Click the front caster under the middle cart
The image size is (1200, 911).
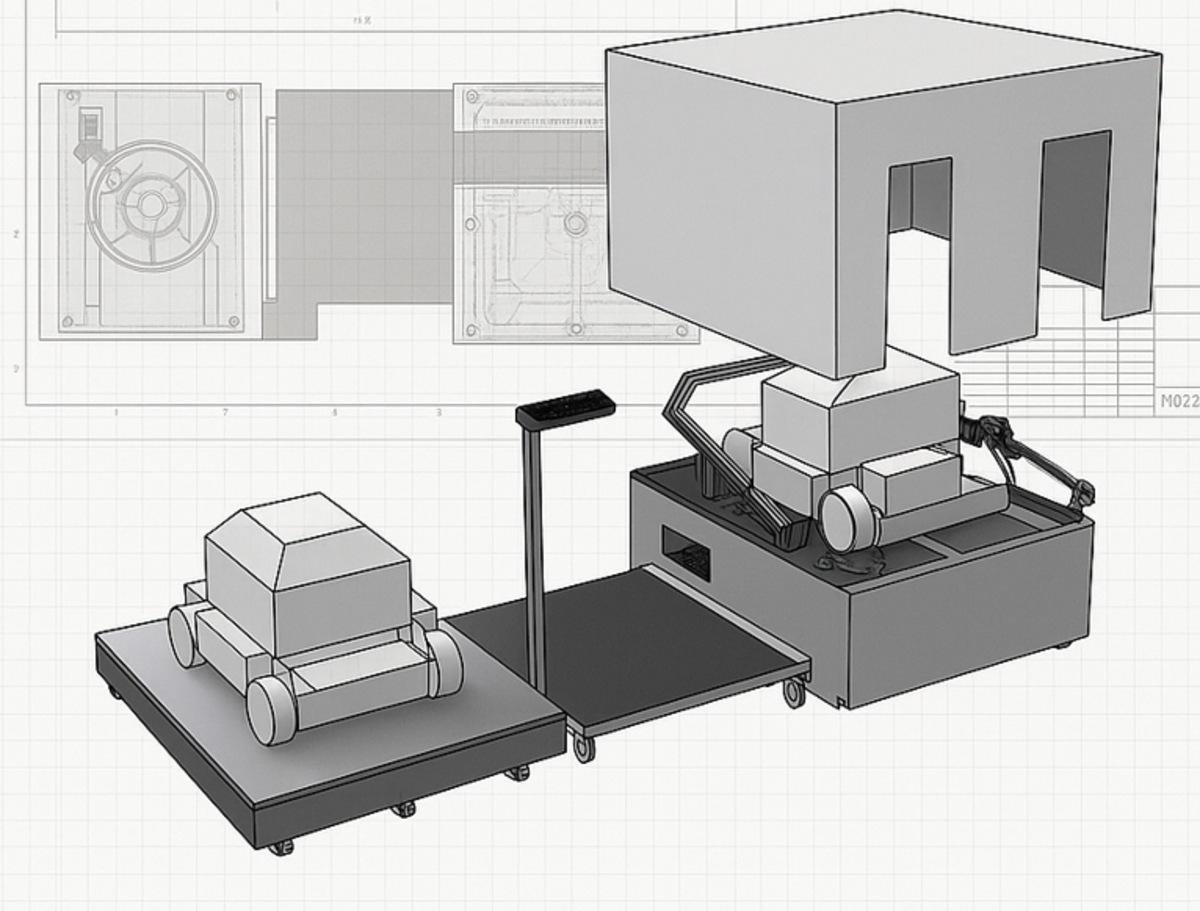click(x=583, y=747)
